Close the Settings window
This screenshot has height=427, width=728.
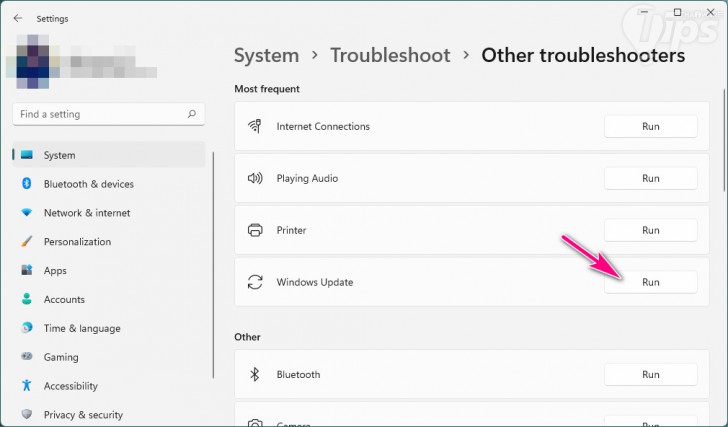click(710, 12)
